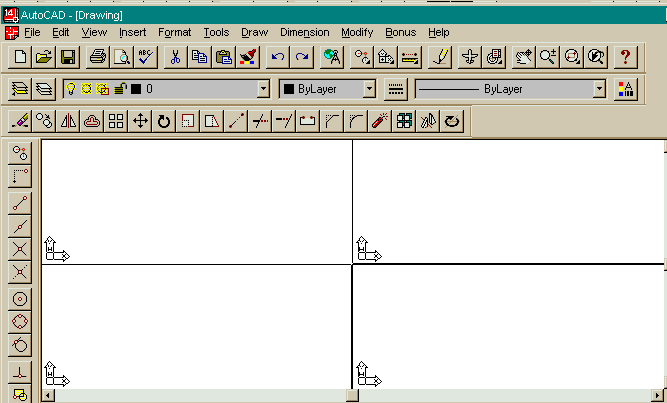This screenshot has height=403, width=667.
Task: Open the File menu
Action: (32, 32)
